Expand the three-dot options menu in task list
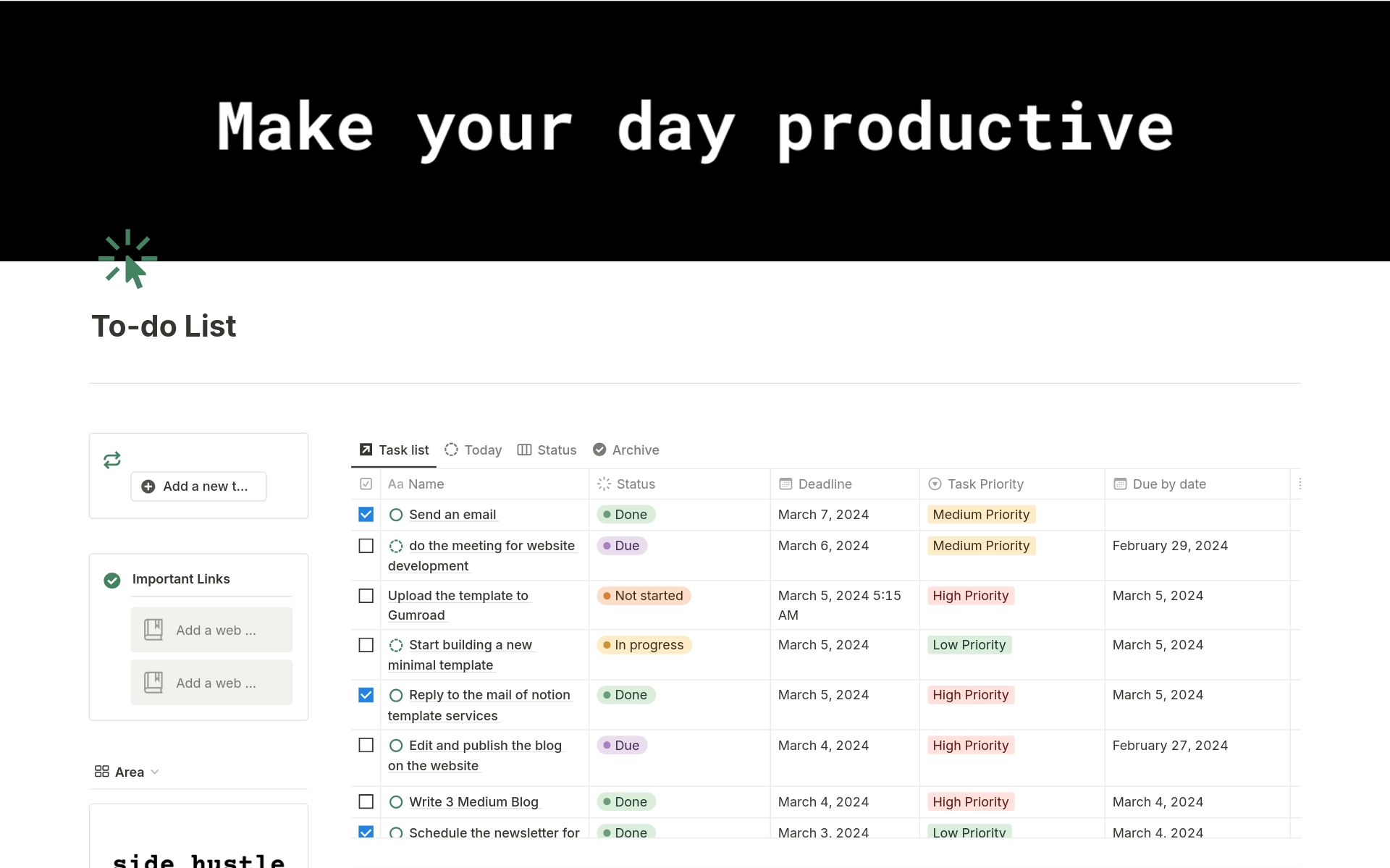 coord(1301,484)
